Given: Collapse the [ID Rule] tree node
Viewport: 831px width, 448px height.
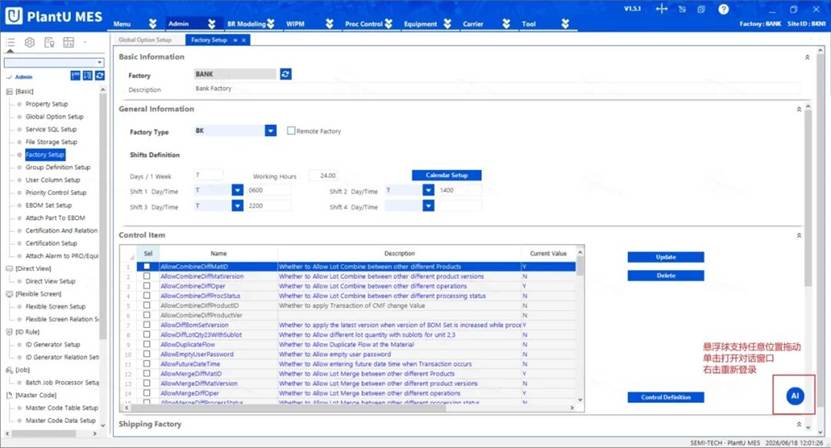Looking at the screenshot, I should coord(9,332).
